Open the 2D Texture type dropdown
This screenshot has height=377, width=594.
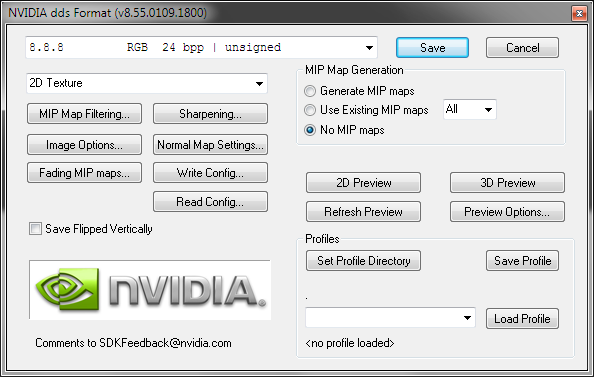[147, 83]
